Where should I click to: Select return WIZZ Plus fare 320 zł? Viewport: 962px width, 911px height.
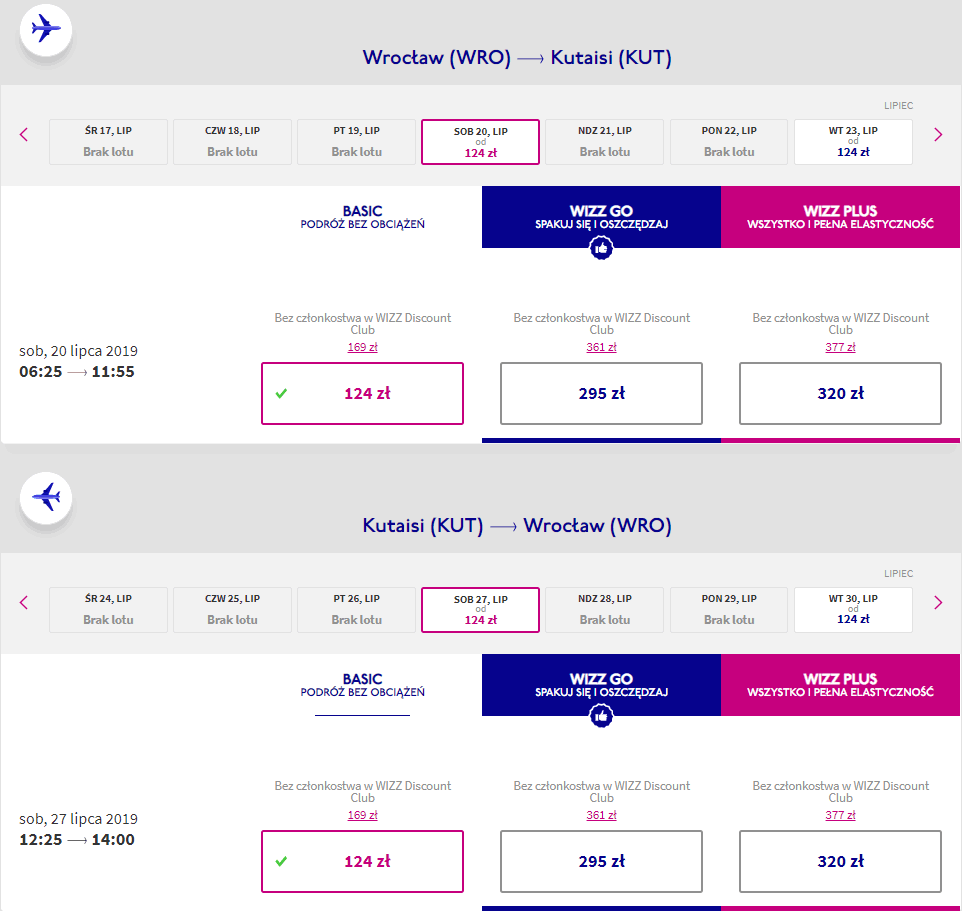[x=840, y=861]
